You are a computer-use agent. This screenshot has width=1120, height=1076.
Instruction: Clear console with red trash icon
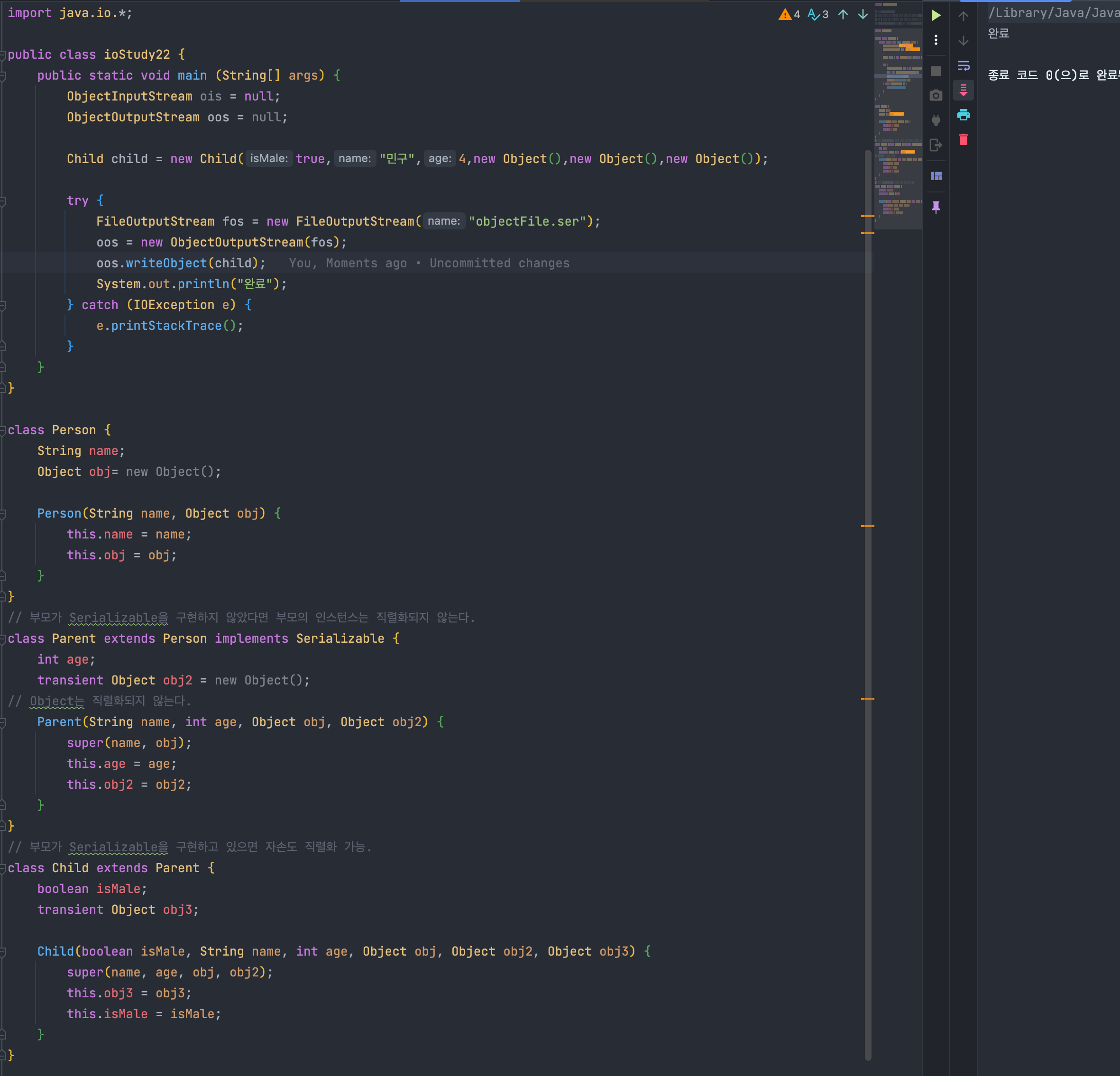(x=964, y=140)
